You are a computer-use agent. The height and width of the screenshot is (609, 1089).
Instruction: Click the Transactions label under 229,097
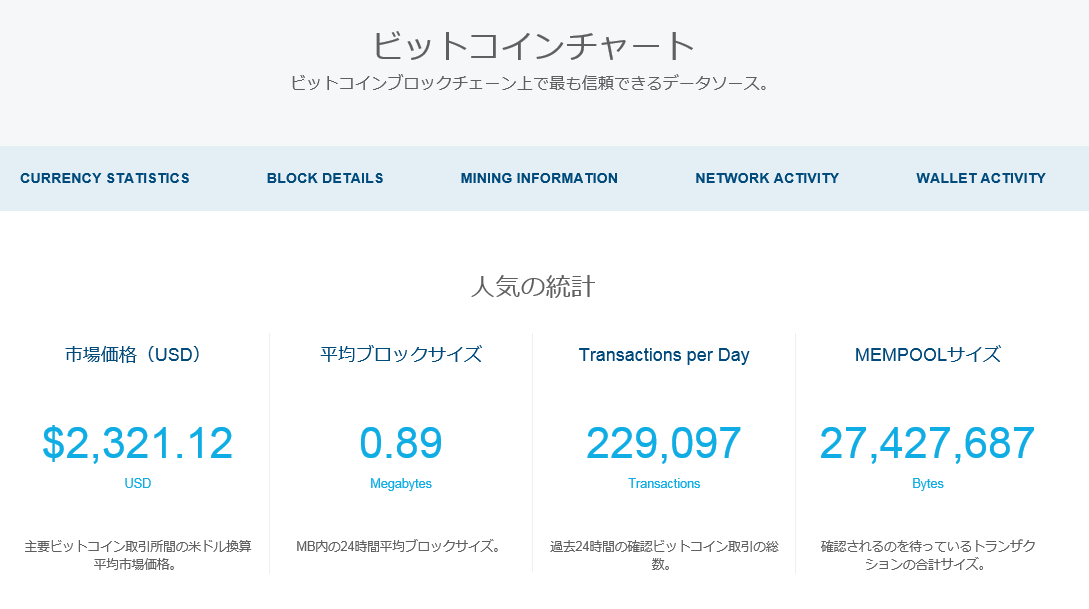[x=664, y=484]
